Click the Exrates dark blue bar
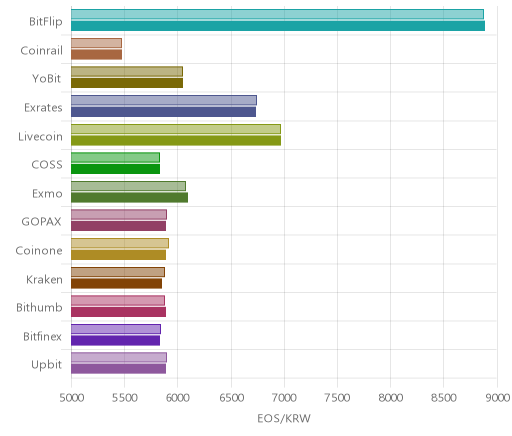Image resolution: width=512 pixels, height=436 pixels. [163, 112]
